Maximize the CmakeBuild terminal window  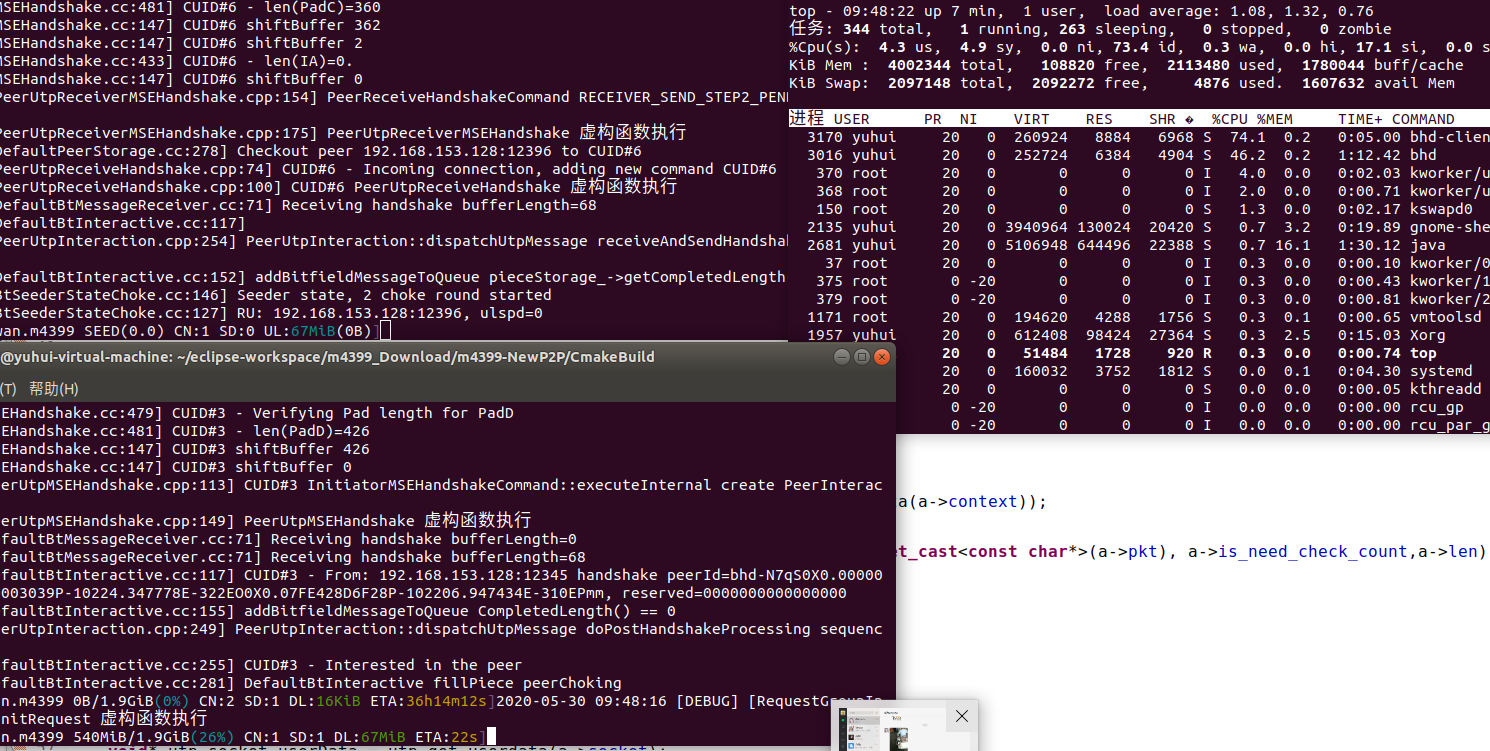(862, 357)
